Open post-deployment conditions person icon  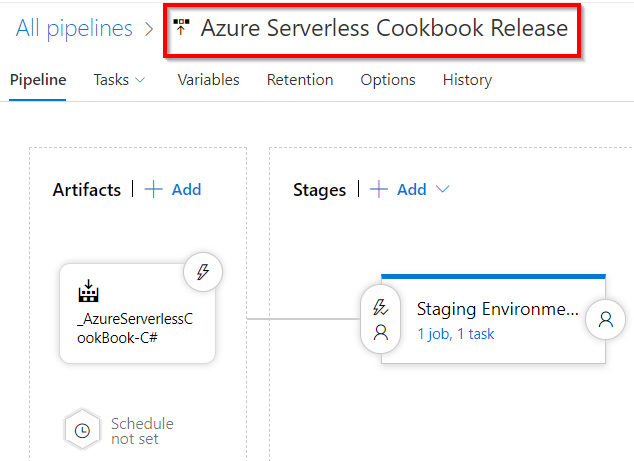click(x=605, y=320)
